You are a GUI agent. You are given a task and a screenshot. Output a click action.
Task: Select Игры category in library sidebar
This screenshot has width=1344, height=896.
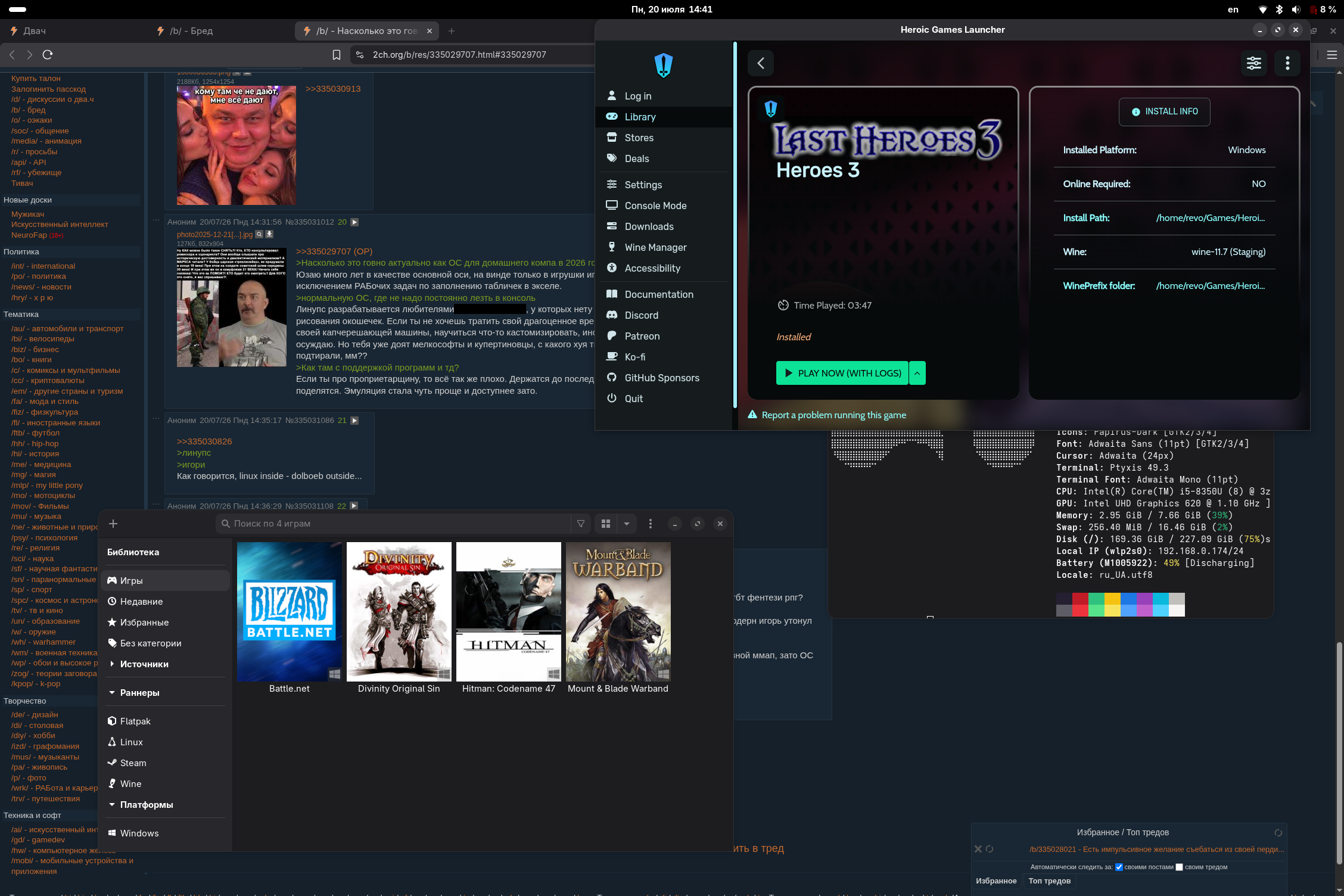(x=166, y=580)
